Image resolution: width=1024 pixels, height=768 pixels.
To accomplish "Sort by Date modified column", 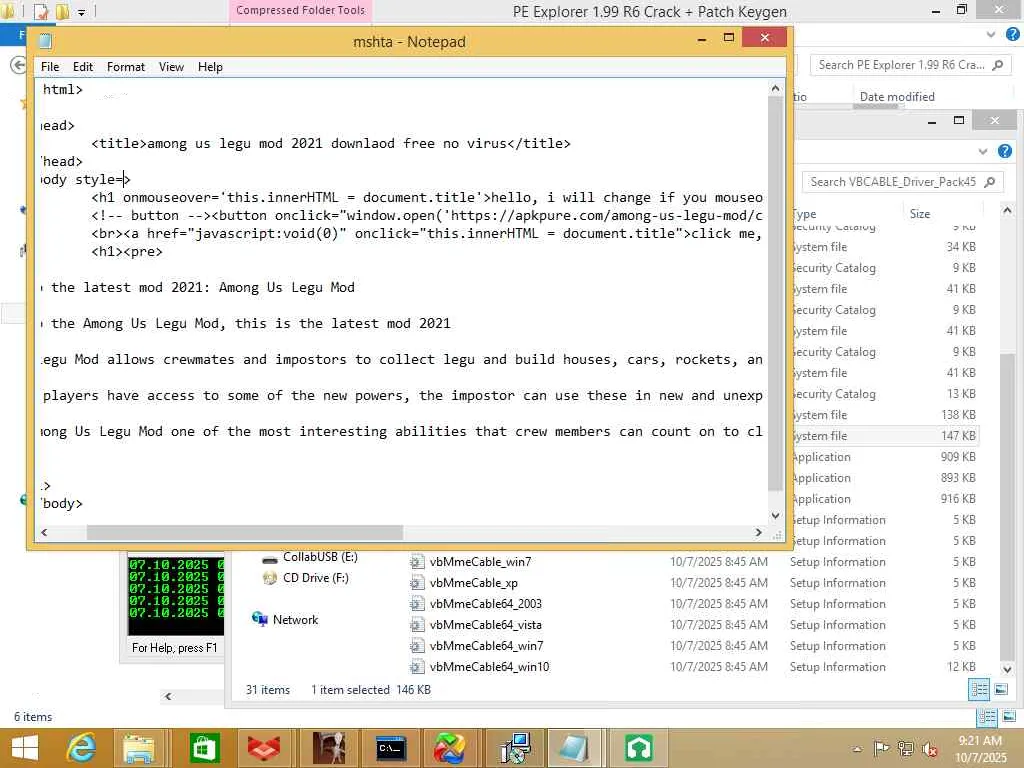I will click(897, 97).
